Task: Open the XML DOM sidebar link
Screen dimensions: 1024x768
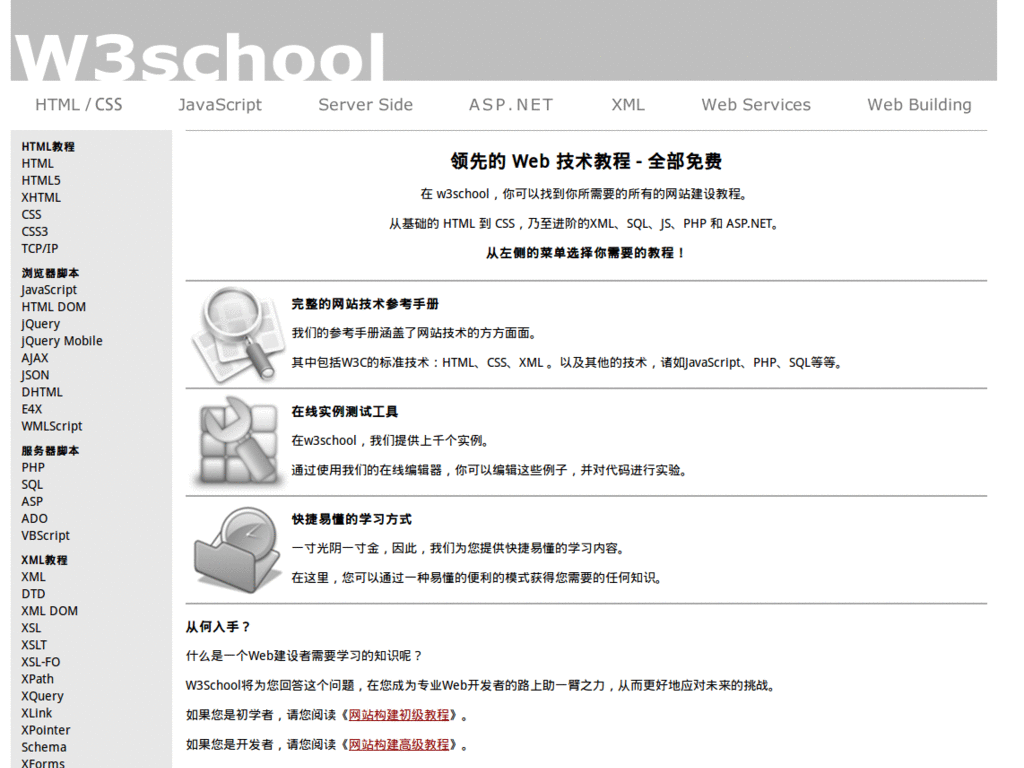Action: (x=49, y=611)
